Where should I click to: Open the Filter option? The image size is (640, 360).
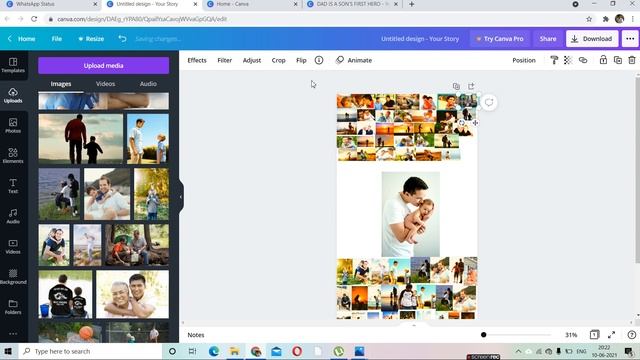coord(224,60)
